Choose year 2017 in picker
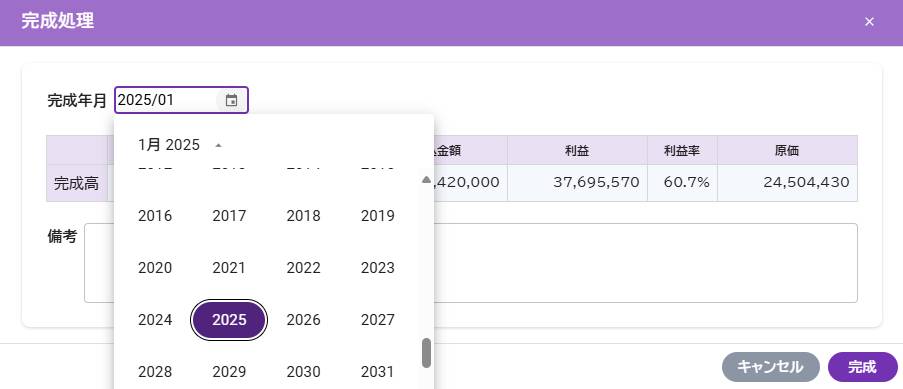 click(x=229, y=216)
